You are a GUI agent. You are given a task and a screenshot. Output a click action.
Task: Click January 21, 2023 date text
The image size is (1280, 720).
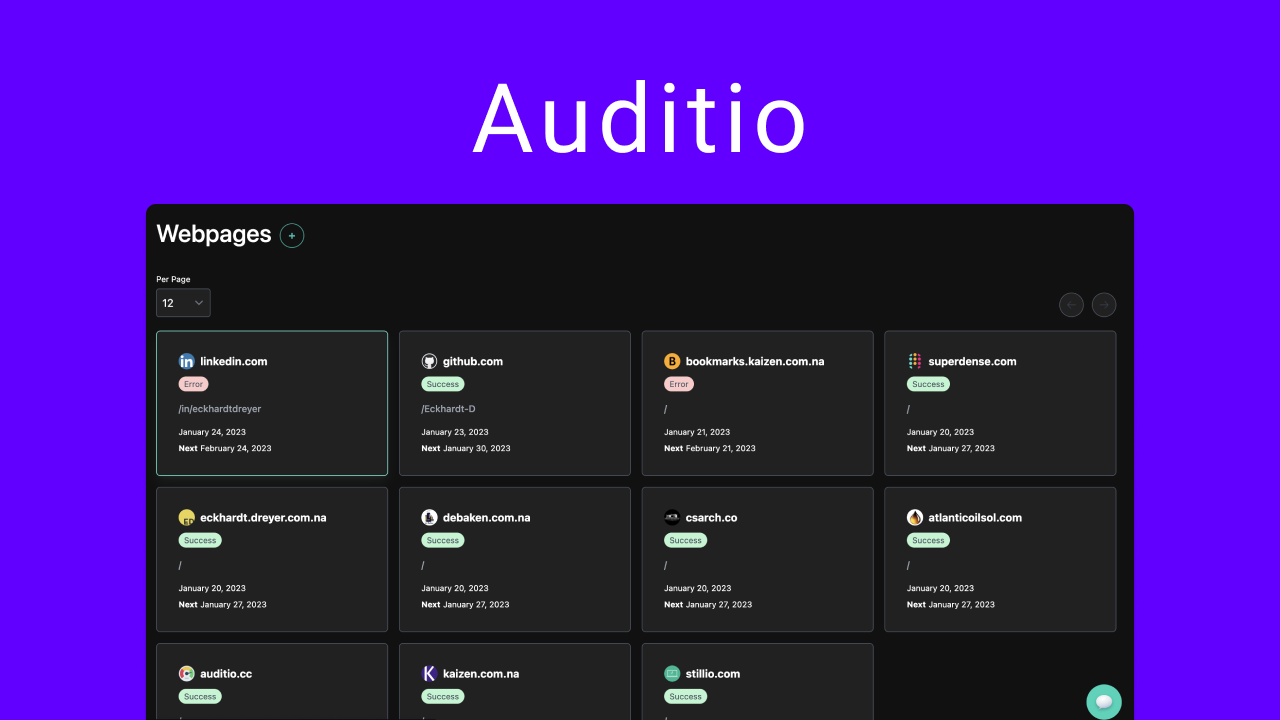(x=697, y=432)
